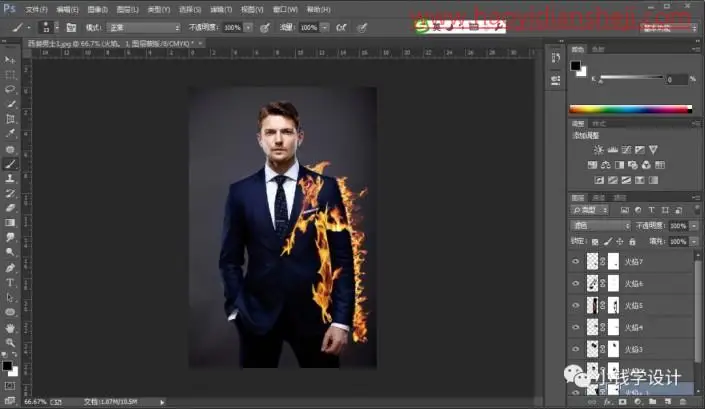Screen dimensions: 705x409
Task: Click the K value input field
Action: 676,80
